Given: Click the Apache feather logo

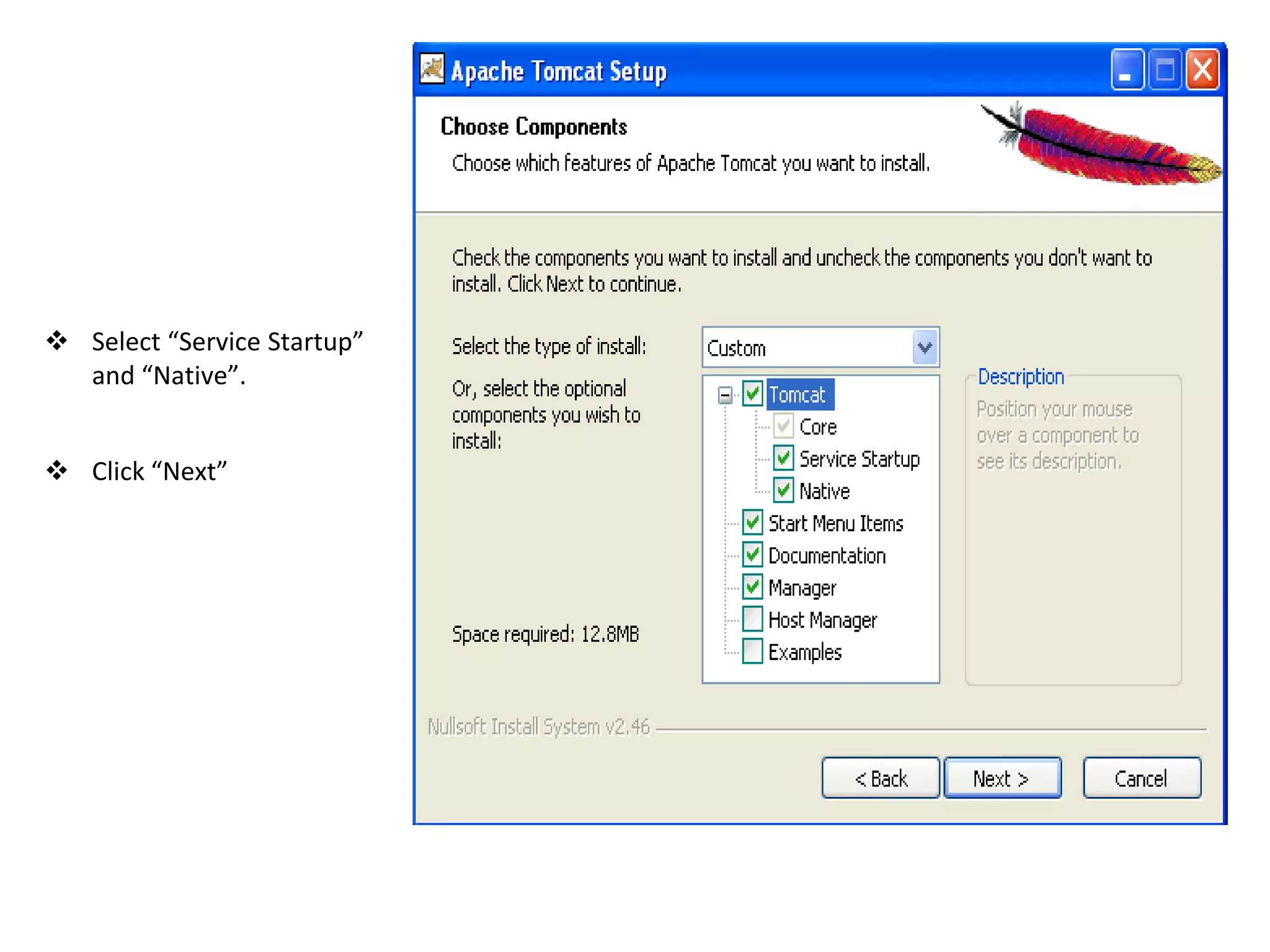Looking at the screenshot, I should click(1101, 144).
